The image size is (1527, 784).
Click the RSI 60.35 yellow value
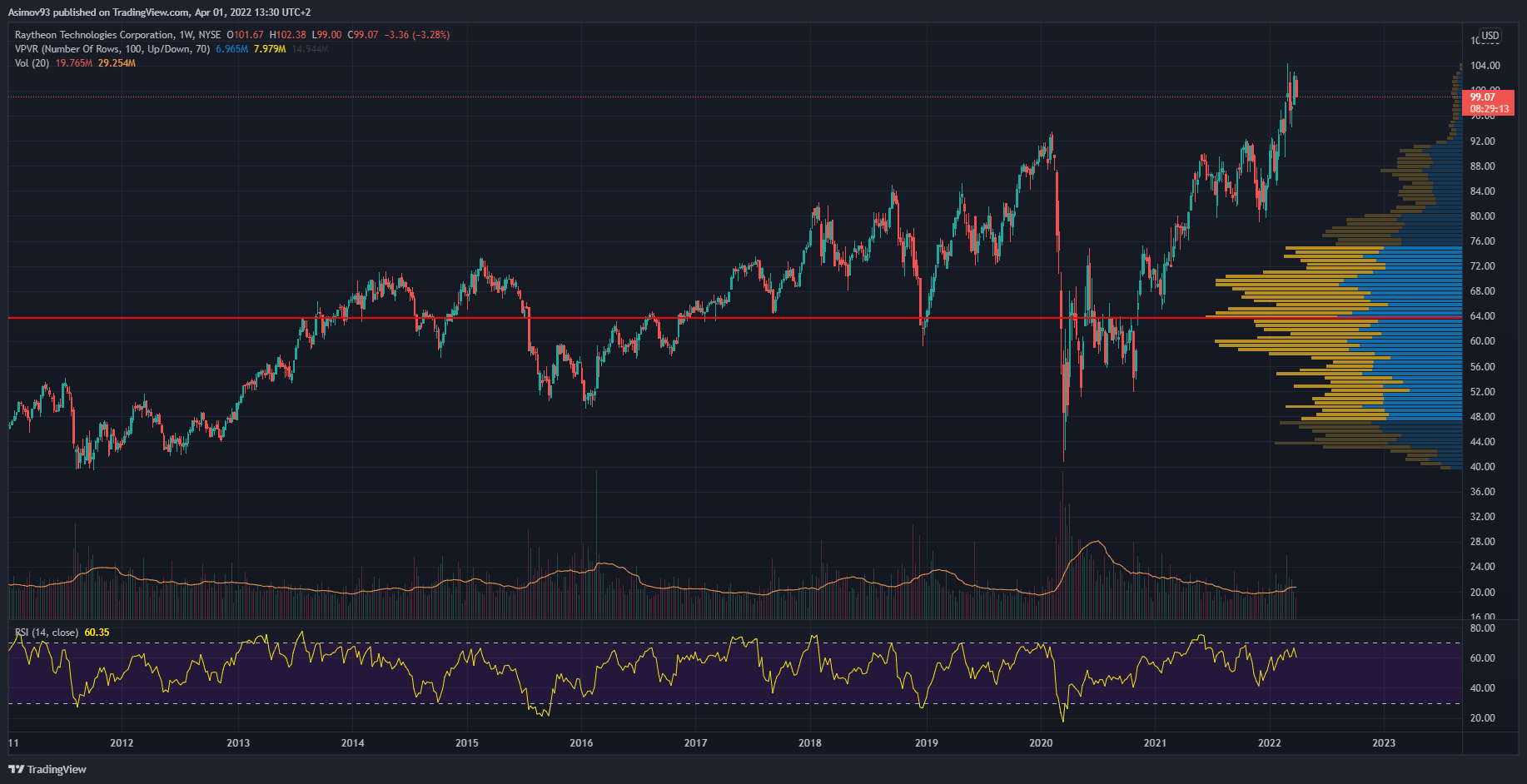pyautogui.click(x=97, y=633)
